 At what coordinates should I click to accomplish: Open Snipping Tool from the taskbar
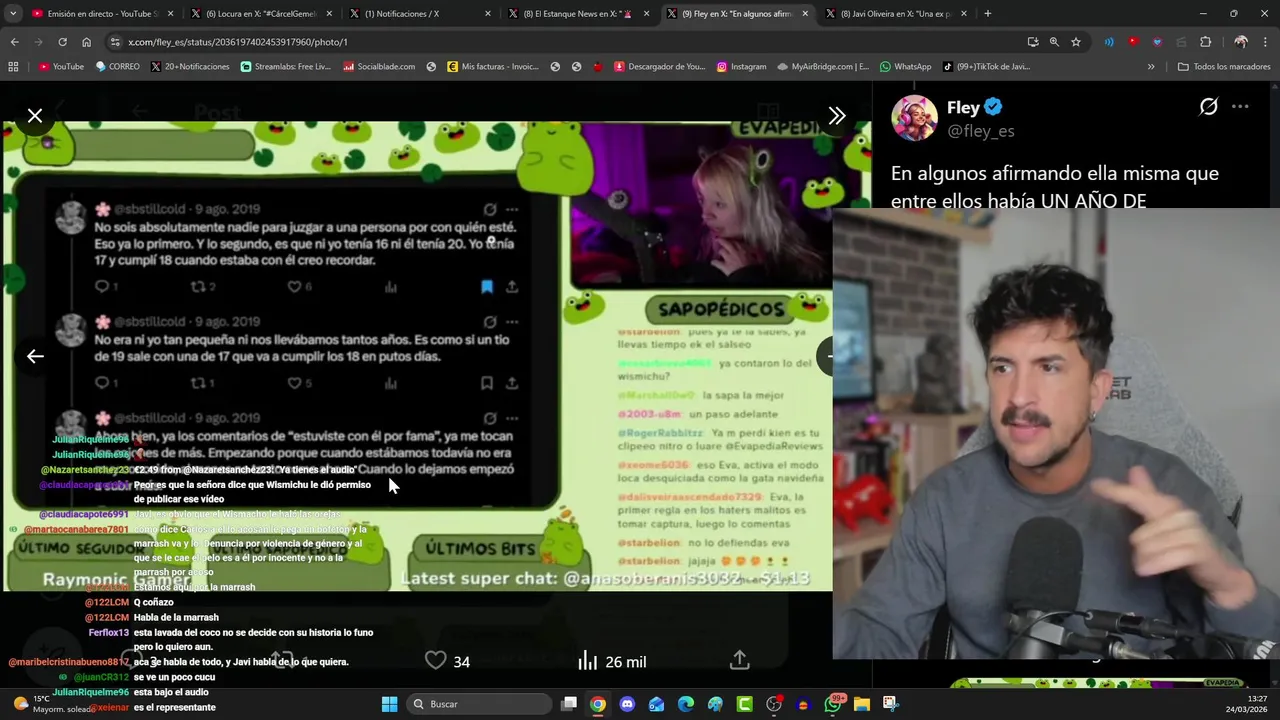point(891,704)
